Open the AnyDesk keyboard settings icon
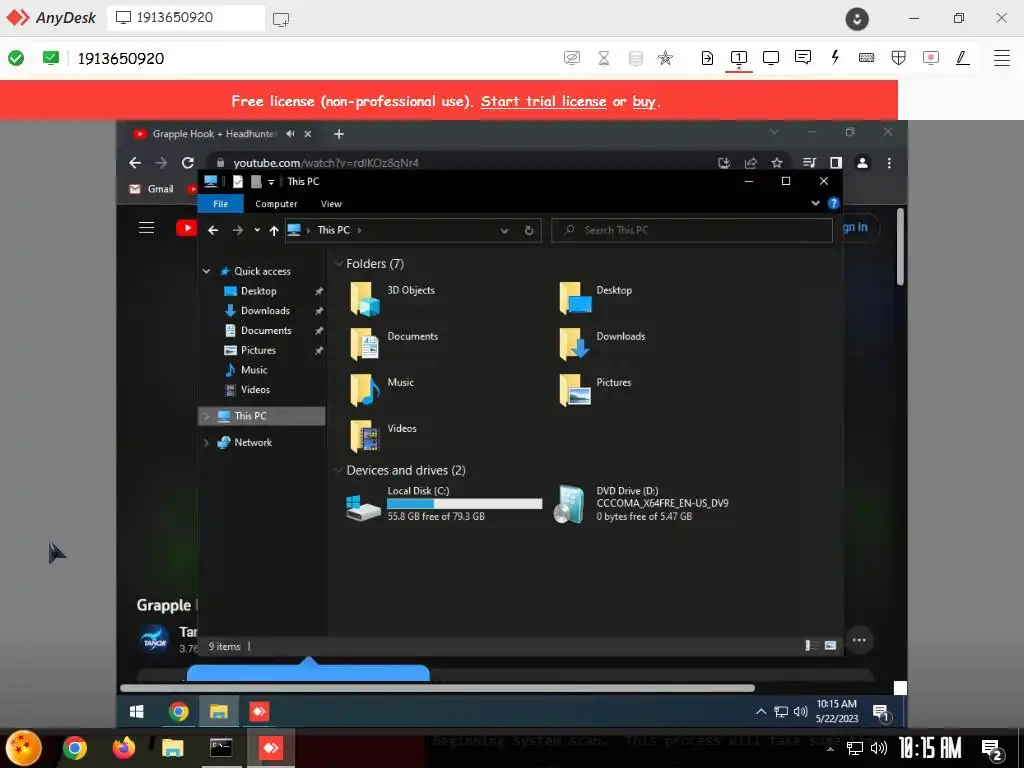The width and height of the screenshot is (1024, 768). [x=867, y=57]
